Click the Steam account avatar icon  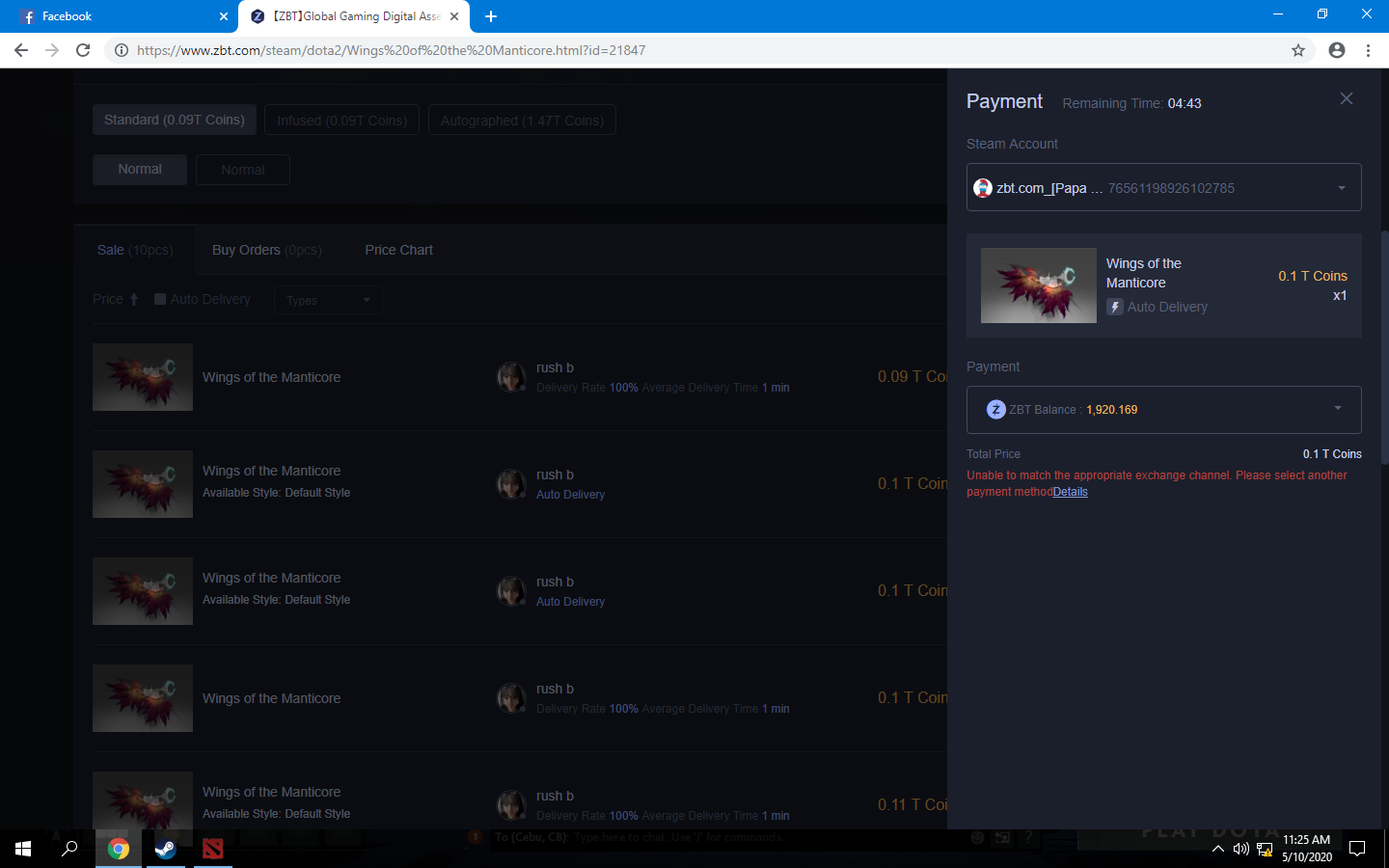pyautogui.click(x=983, y=188)
